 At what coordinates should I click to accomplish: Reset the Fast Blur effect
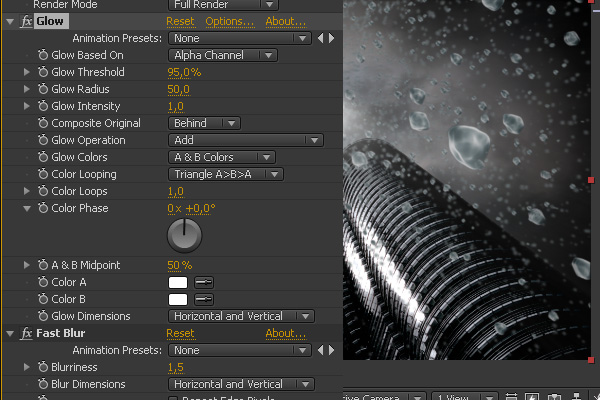(x=180, y=333)
